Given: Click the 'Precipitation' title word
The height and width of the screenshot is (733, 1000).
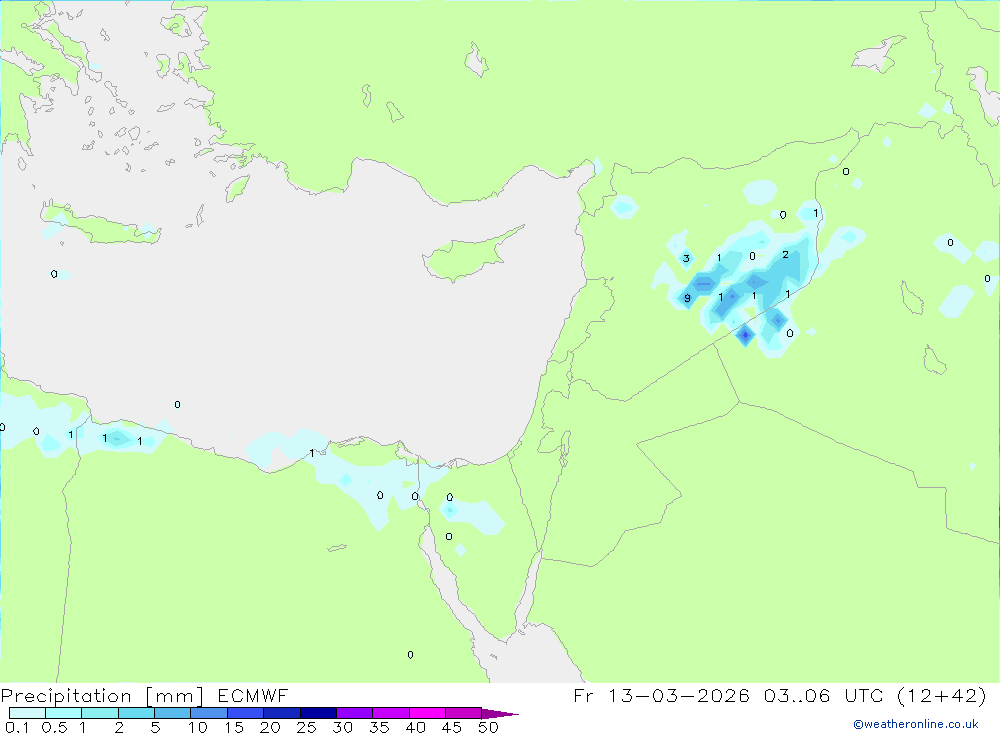Looking at the screenshot, I should [x=66, y=696].
